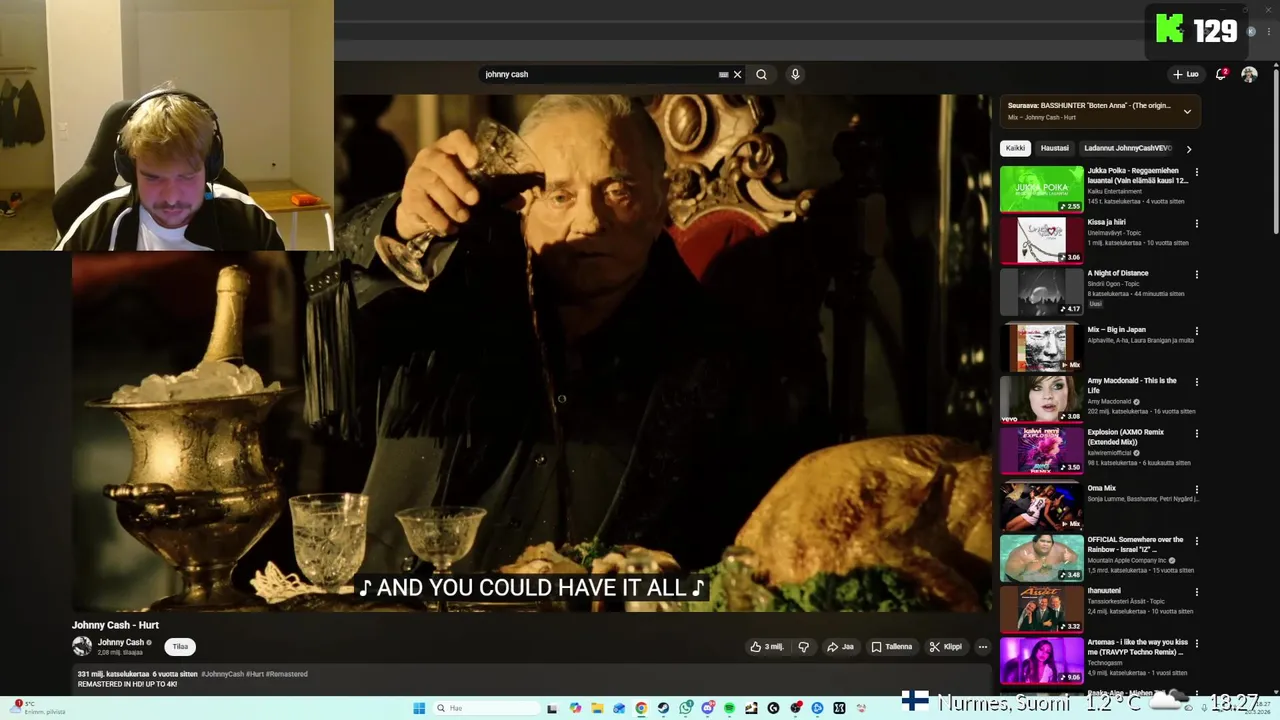Dislike the video with thumbs down
This screenshot has height=720, width=1280.
803,647
